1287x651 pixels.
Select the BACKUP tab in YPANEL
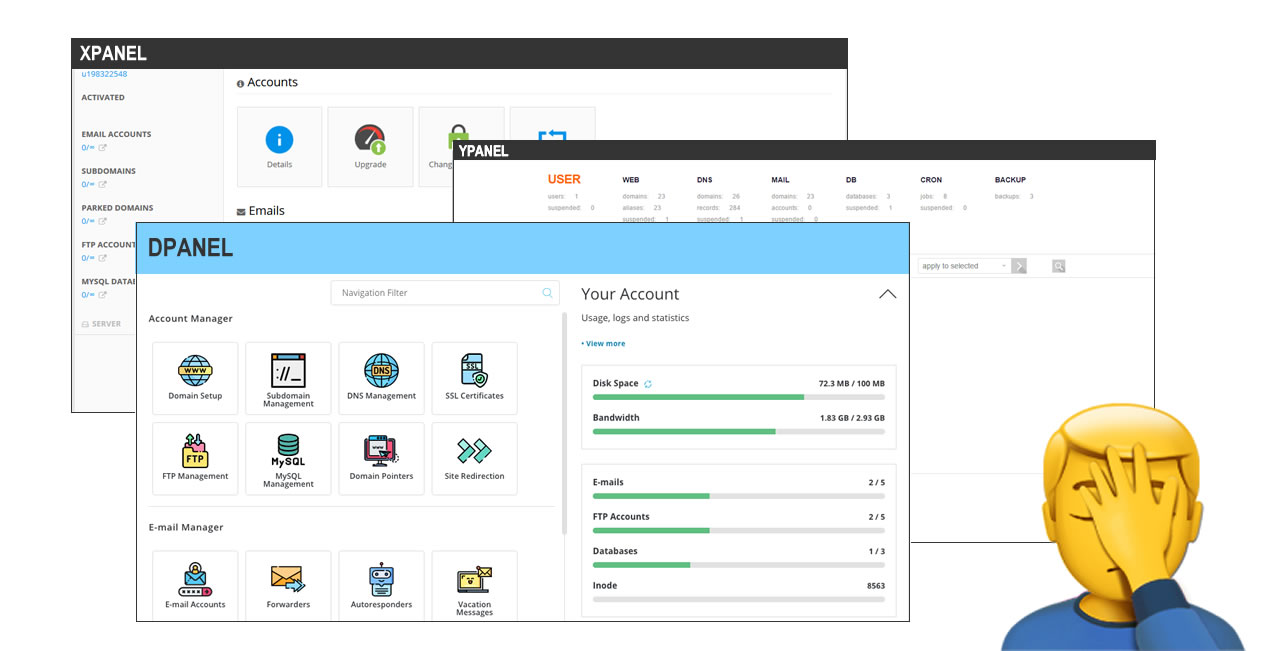[x=1010, y=180]
